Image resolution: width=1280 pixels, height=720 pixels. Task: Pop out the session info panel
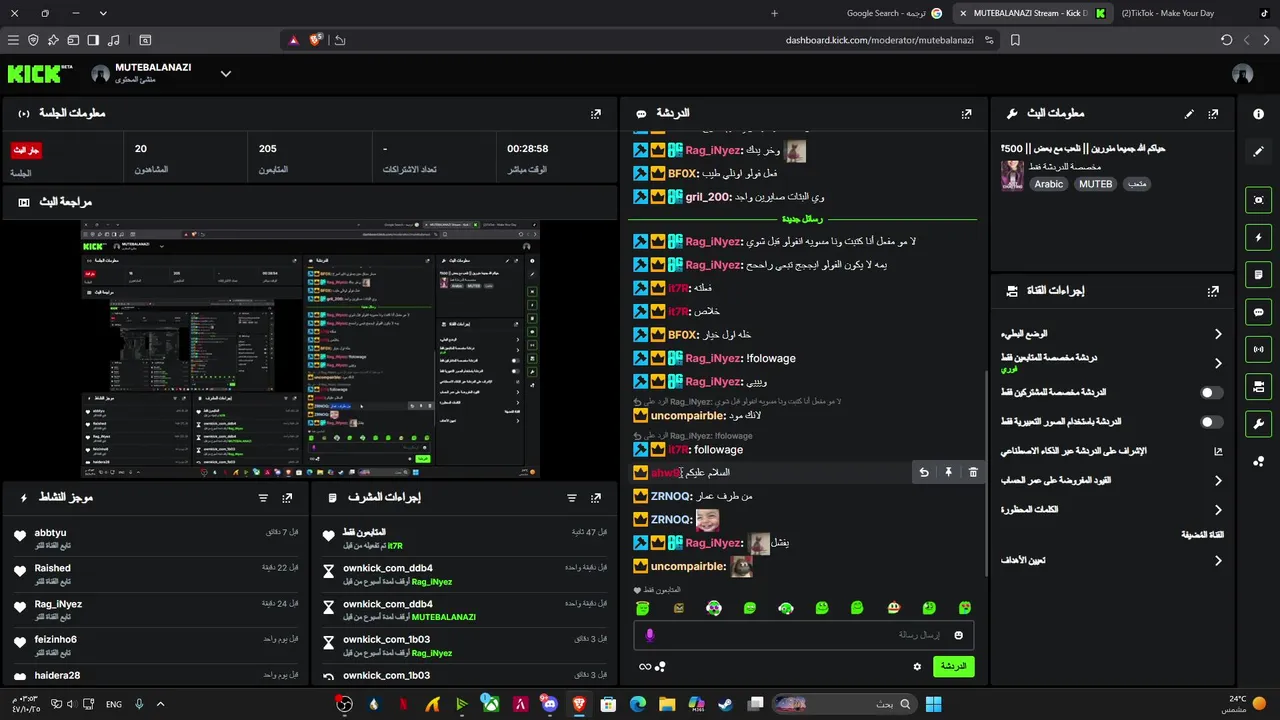[x=596, y=114]
